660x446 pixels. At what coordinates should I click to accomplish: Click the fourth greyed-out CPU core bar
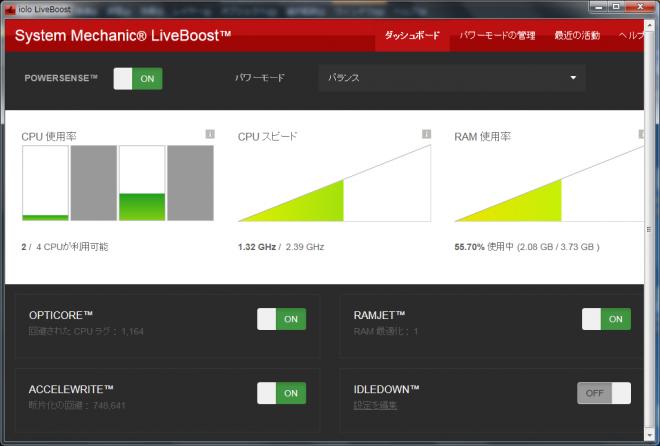point(191,183)
